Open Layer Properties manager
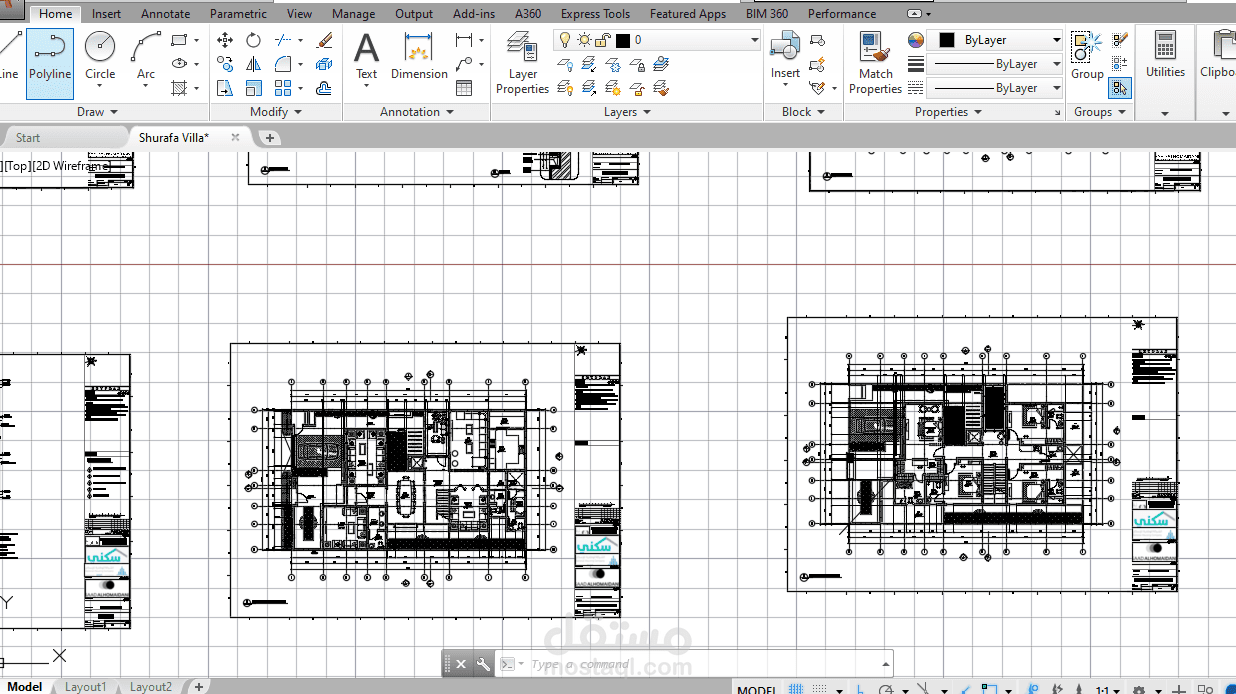 click(521, 62)
